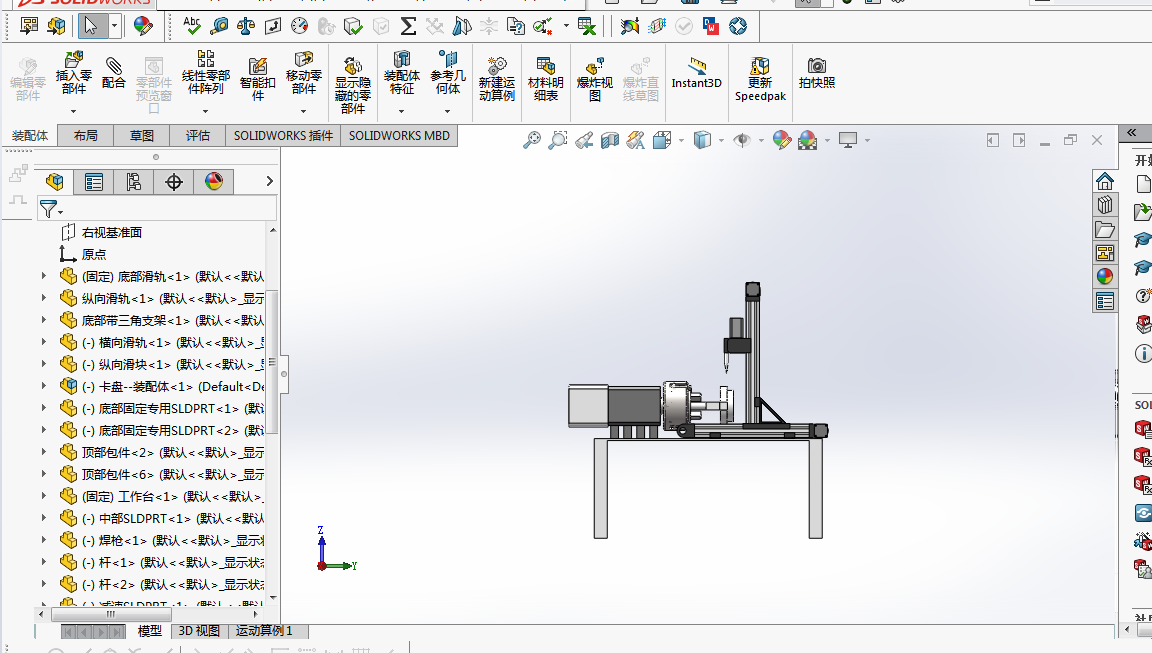Viewport: 1152px width, 653px height.
Task: Click the Mate (配合) paperclip tool
Action: pyautogui.click(x=113, y=73)
